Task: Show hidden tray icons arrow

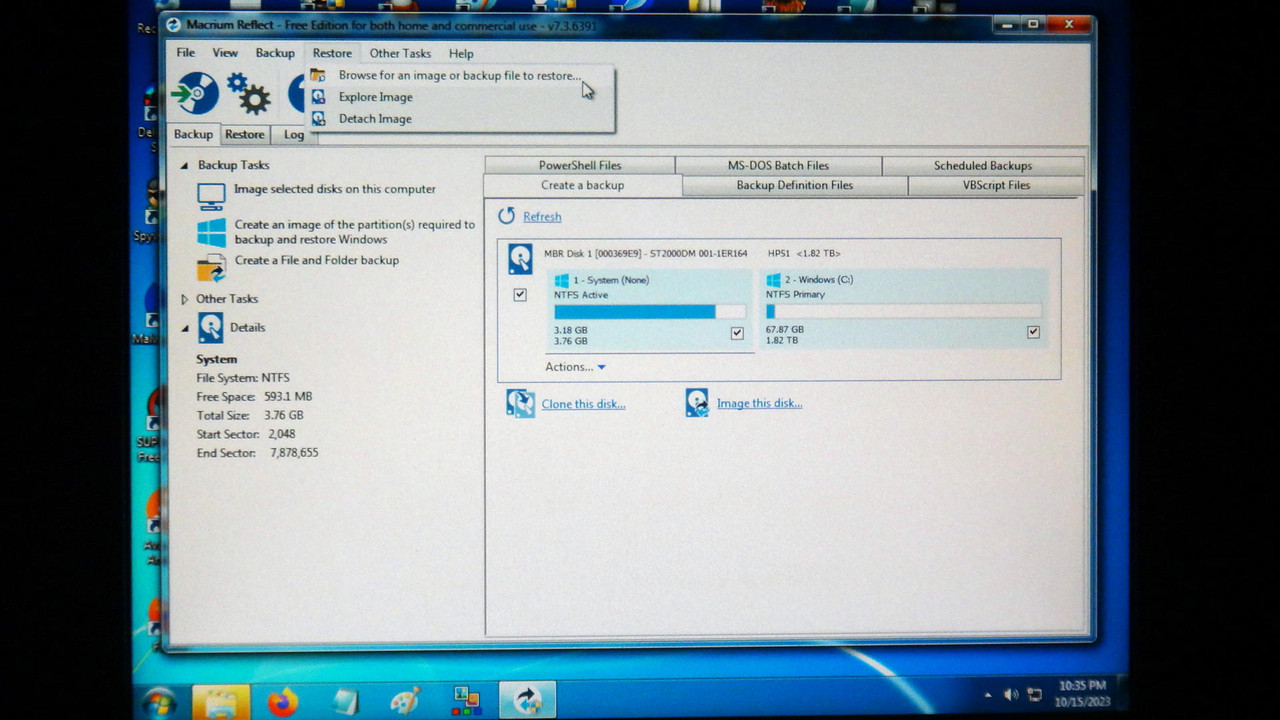Action: (x=988, y=695)
